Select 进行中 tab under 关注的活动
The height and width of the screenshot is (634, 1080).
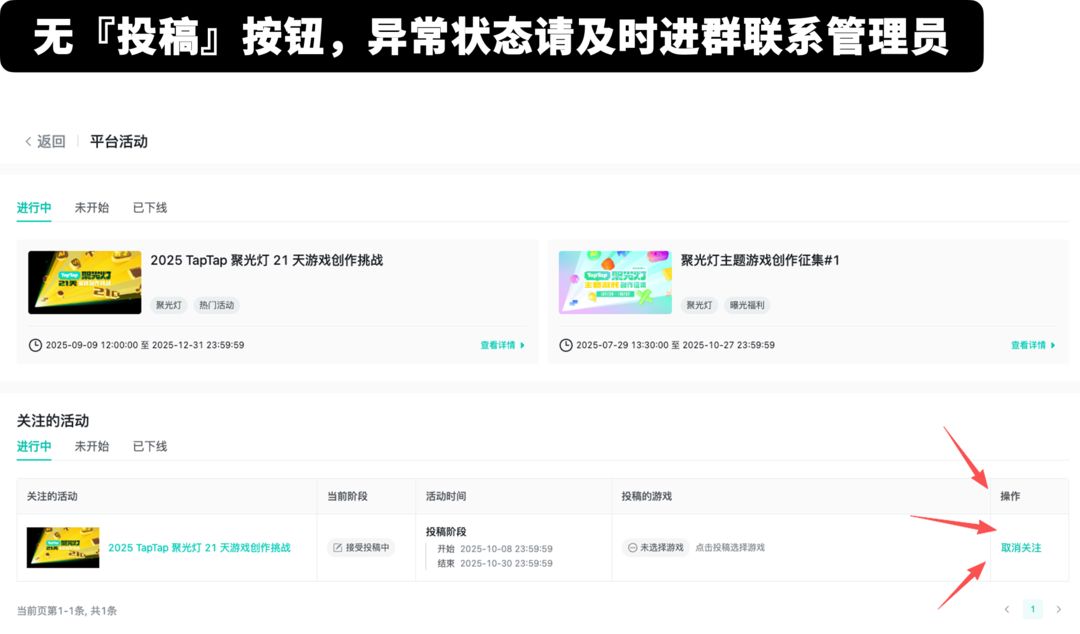pyautogui.click(x=34, y=446)
